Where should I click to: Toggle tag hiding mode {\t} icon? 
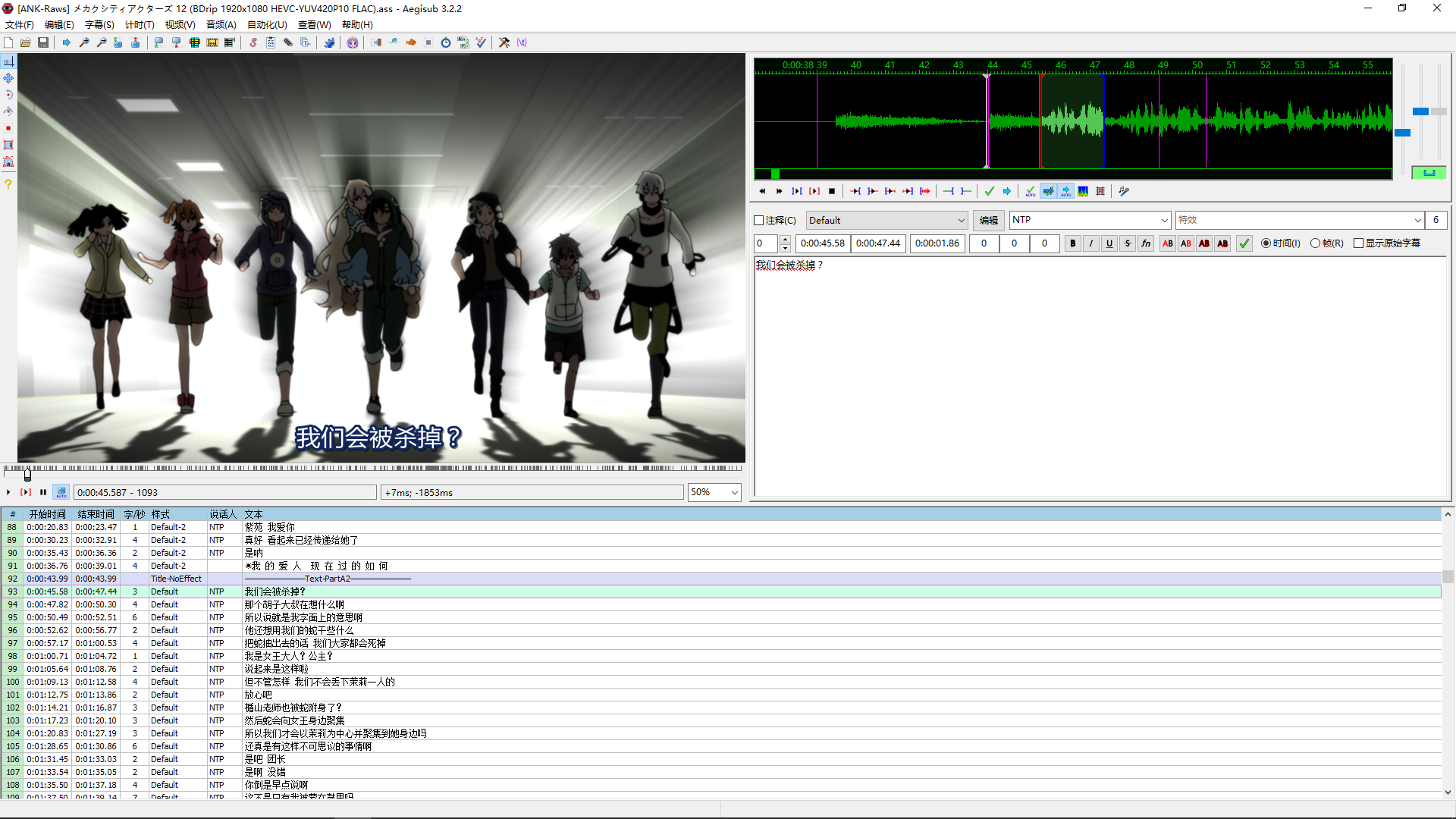tap(522, 42)
